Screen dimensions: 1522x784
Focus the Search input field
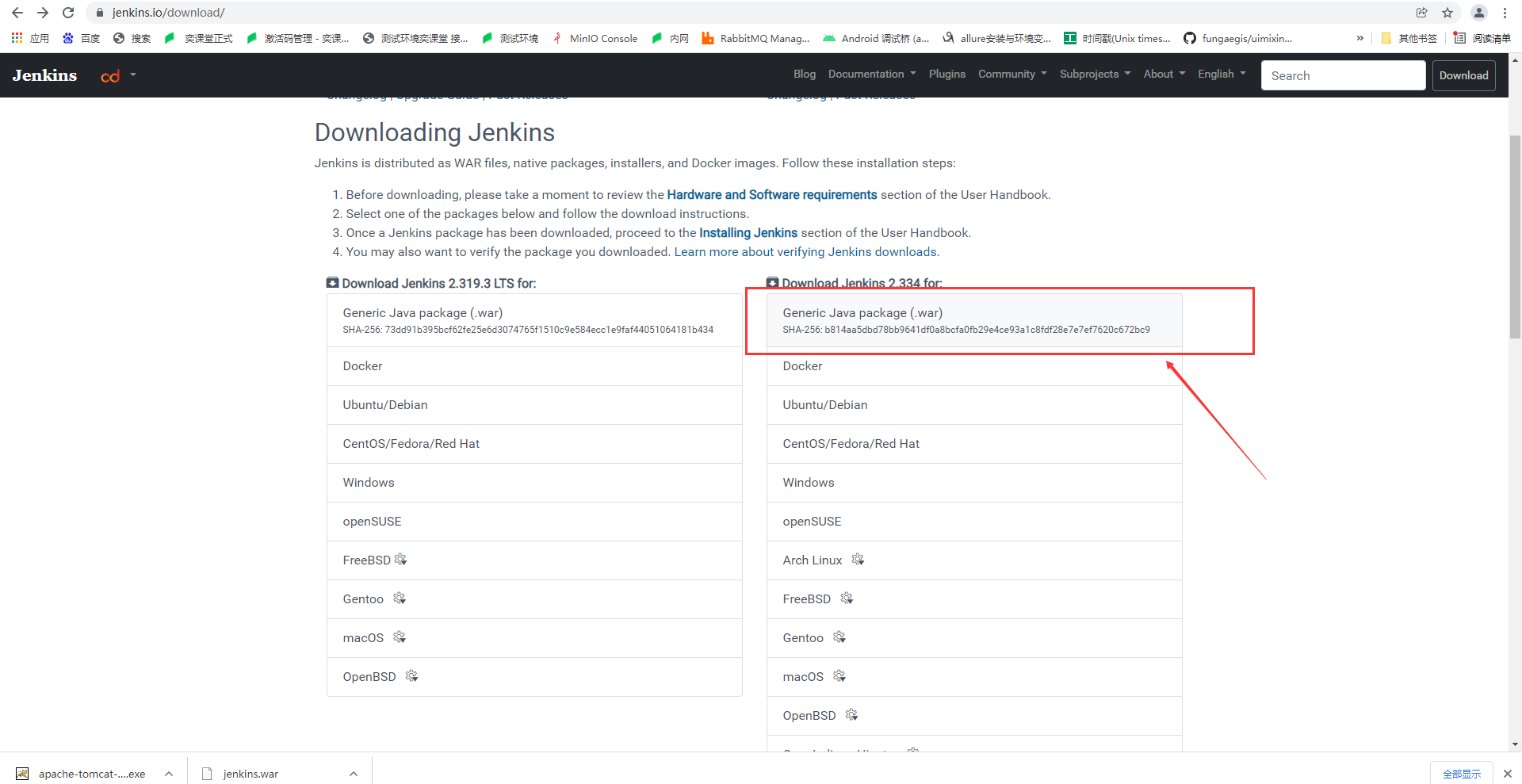pos(1343,75)
